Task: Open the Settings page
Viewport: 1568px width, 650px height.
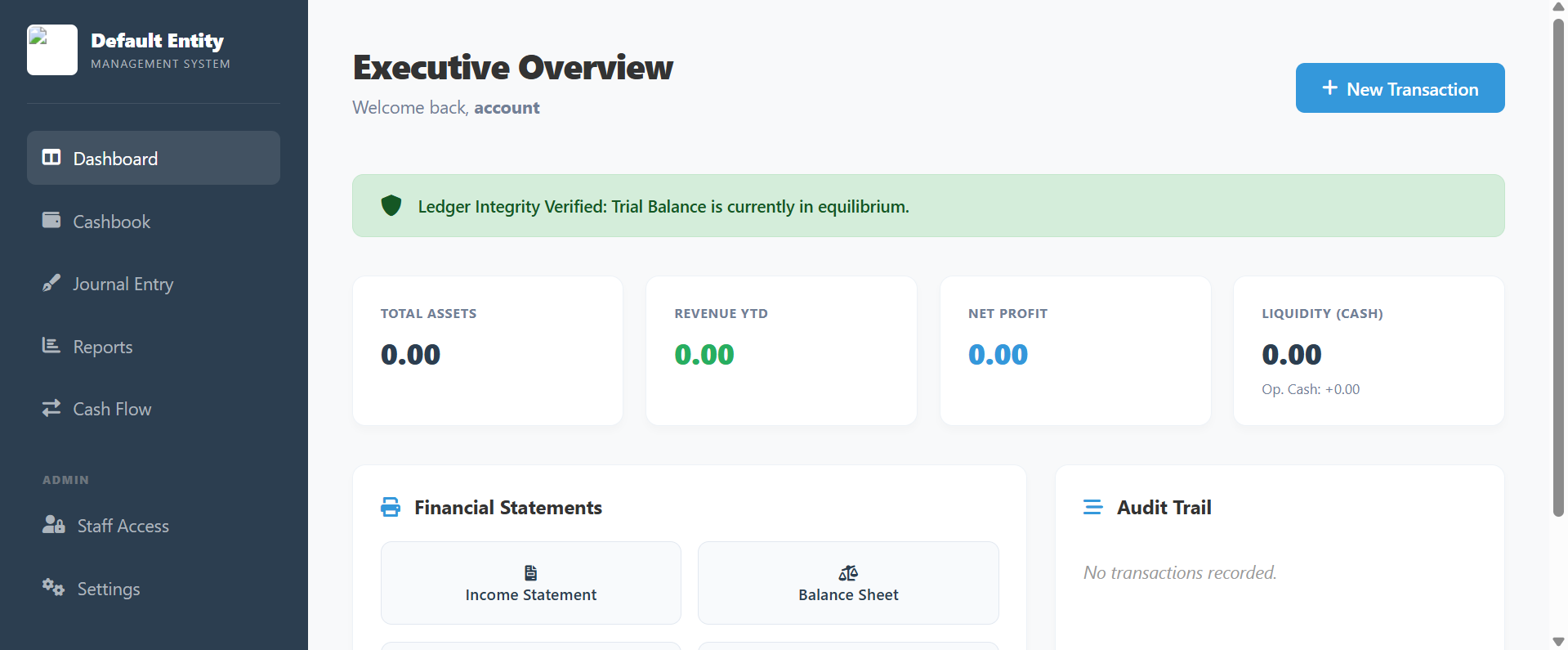Action: [154, 589]
